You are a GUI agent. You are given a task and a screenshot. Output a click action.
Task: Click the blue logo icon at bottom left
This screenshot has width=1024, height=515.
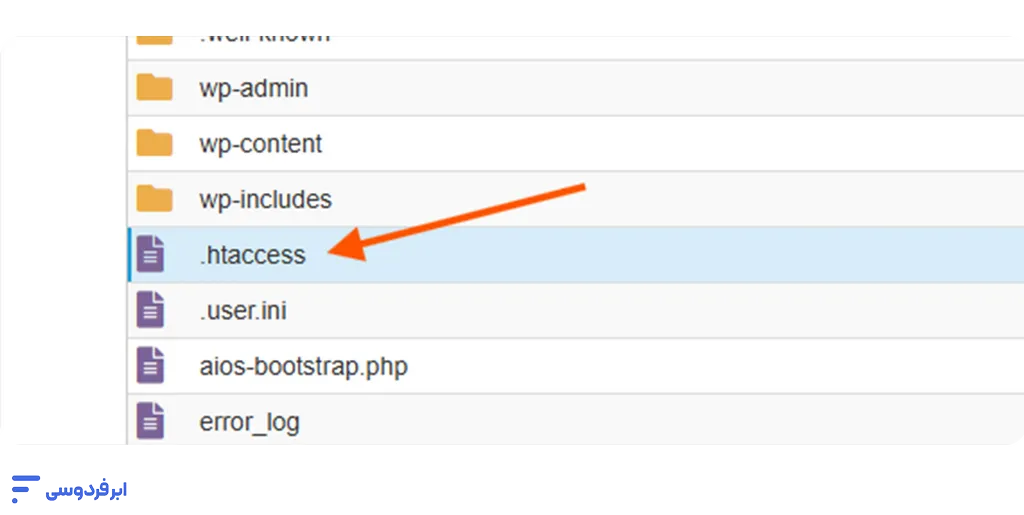pos(24,489)
